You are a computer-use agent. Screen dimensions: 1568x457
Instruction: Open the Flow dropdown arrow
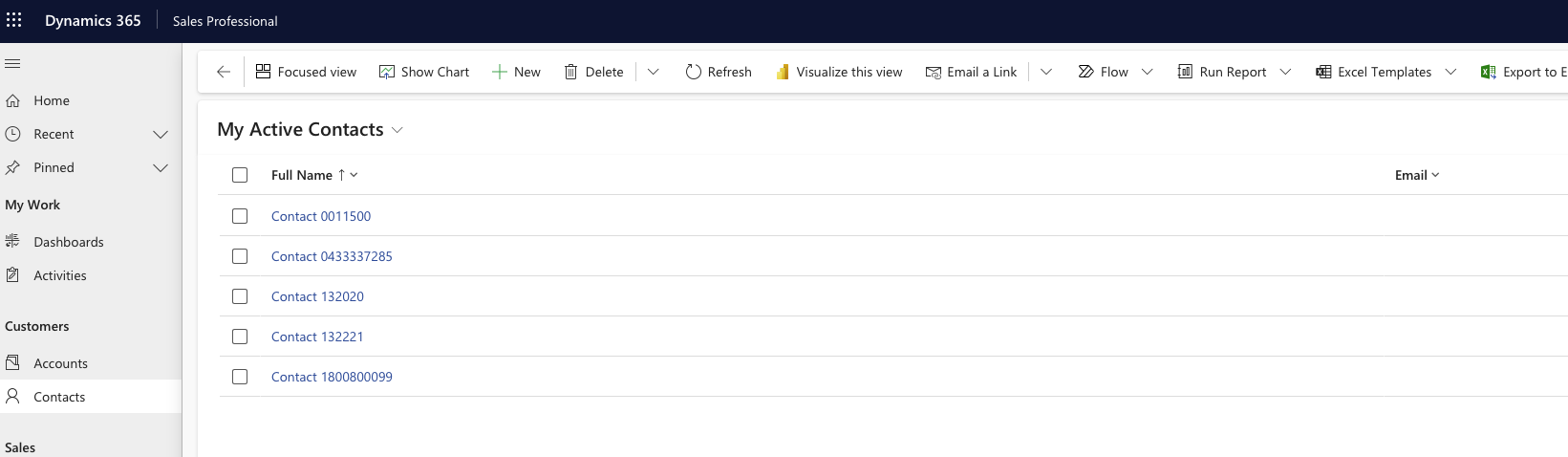1148,72
